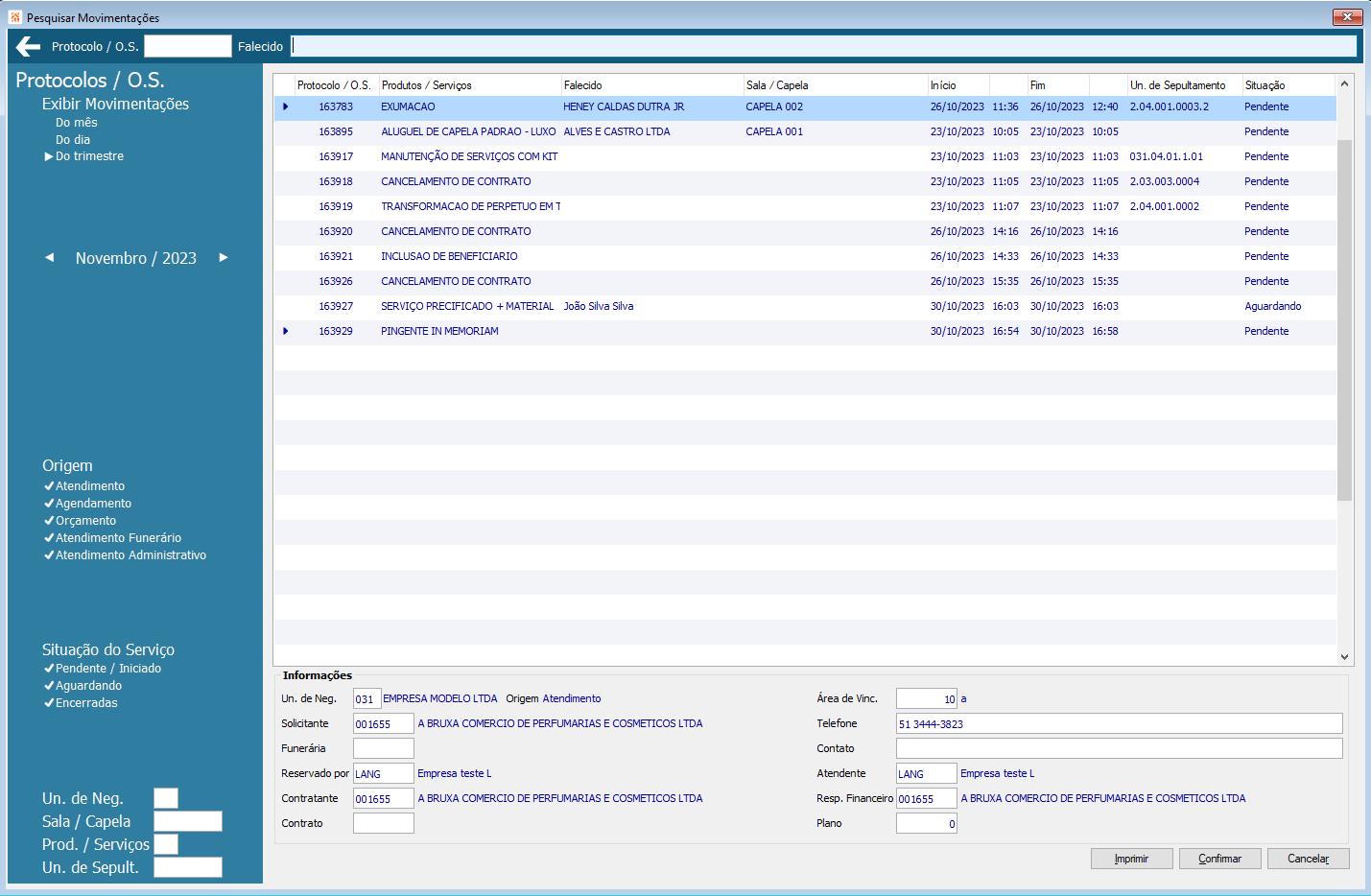Select row for protocol 163895
The width and height of the screenshot is (1371, 896).
coord(805,131)
